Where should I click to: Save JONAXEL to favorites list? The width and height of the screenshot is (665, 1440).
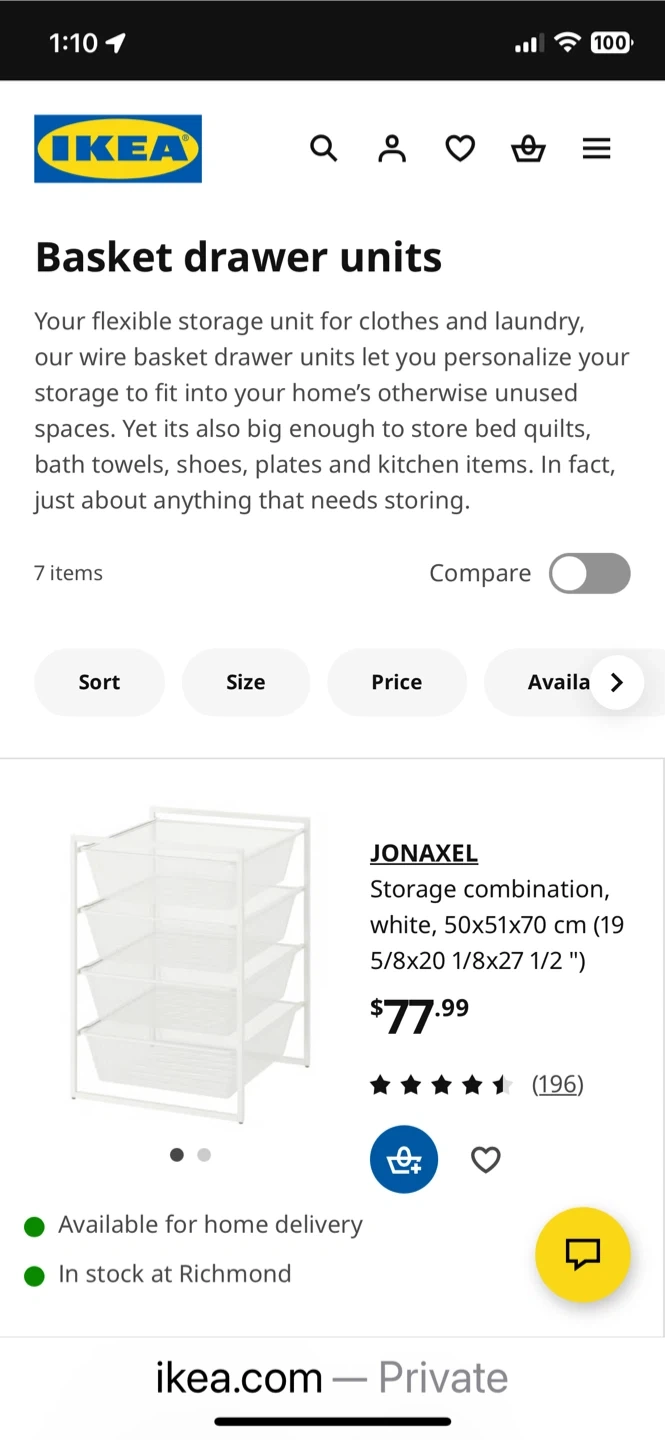coord(486,1160)
